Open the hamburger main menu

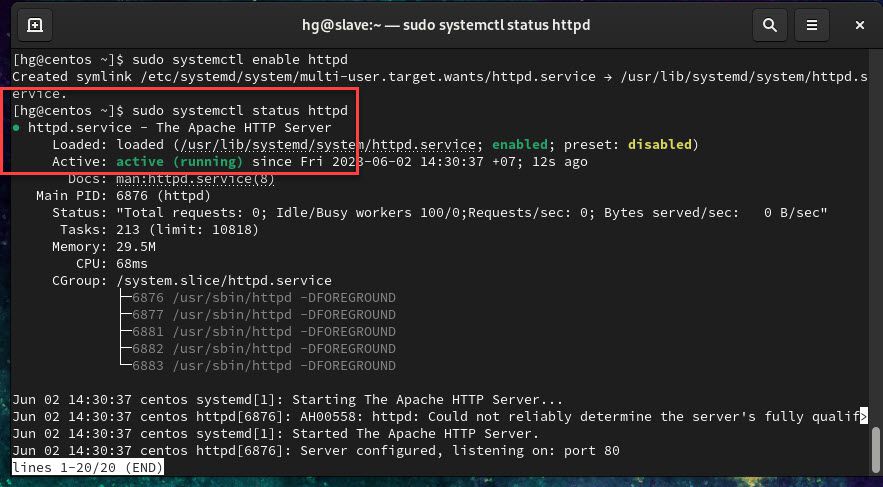click(x=811, y=25)
